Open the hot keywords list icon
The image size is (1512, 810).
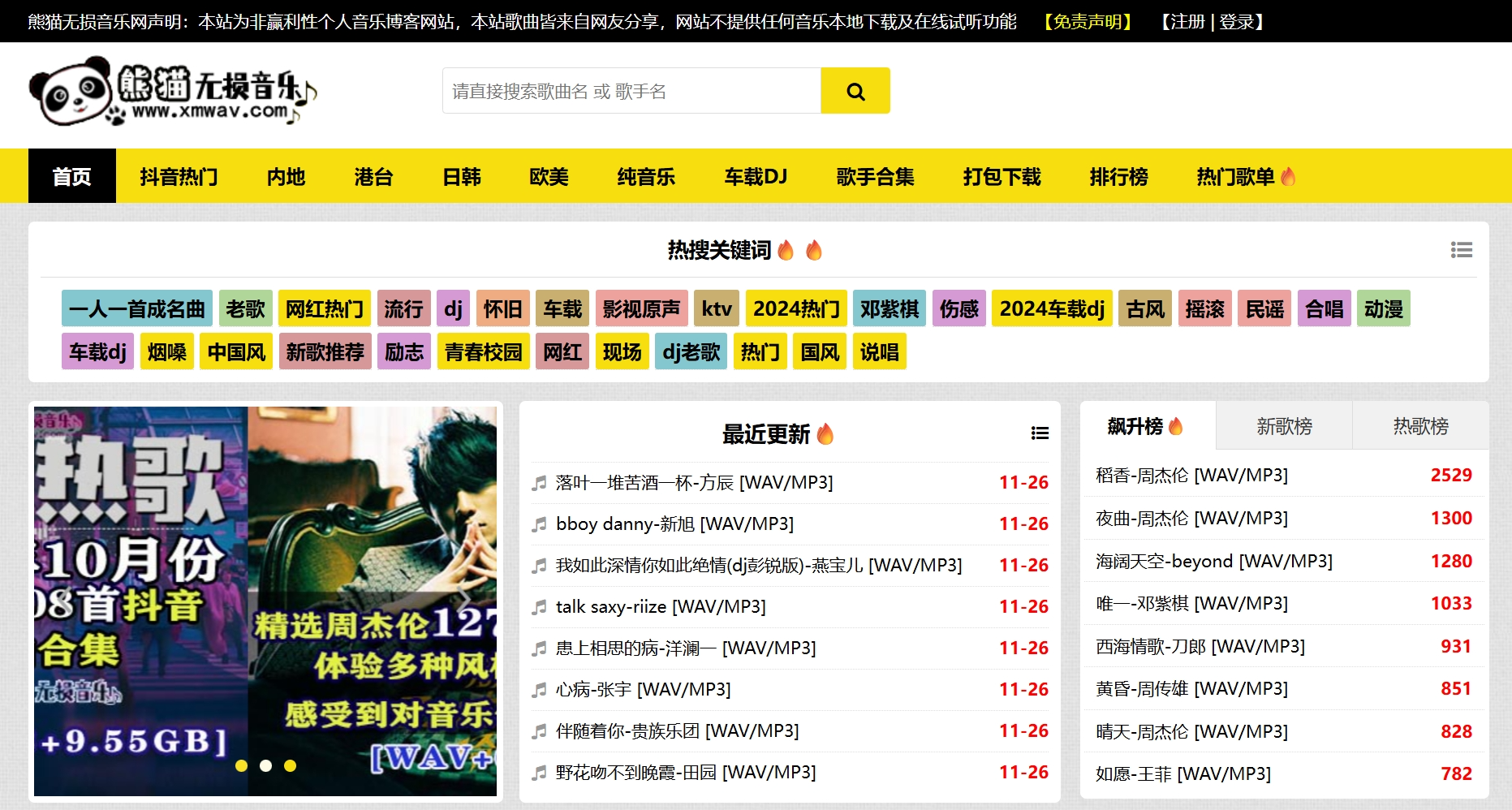(1461, 250)
